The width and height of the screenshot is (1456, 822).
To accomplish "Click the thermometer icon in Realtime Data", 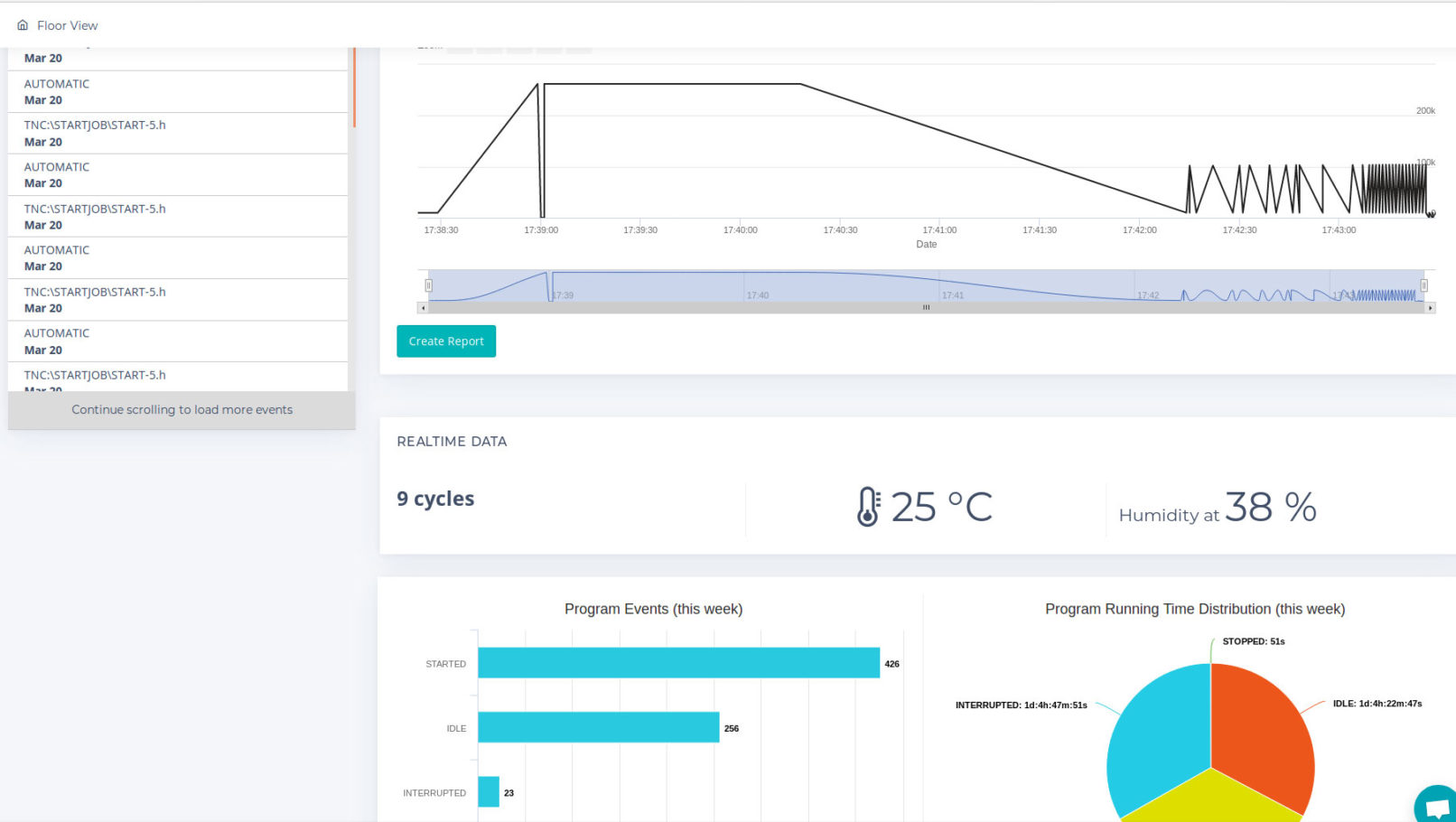I will tap(868, 506).
